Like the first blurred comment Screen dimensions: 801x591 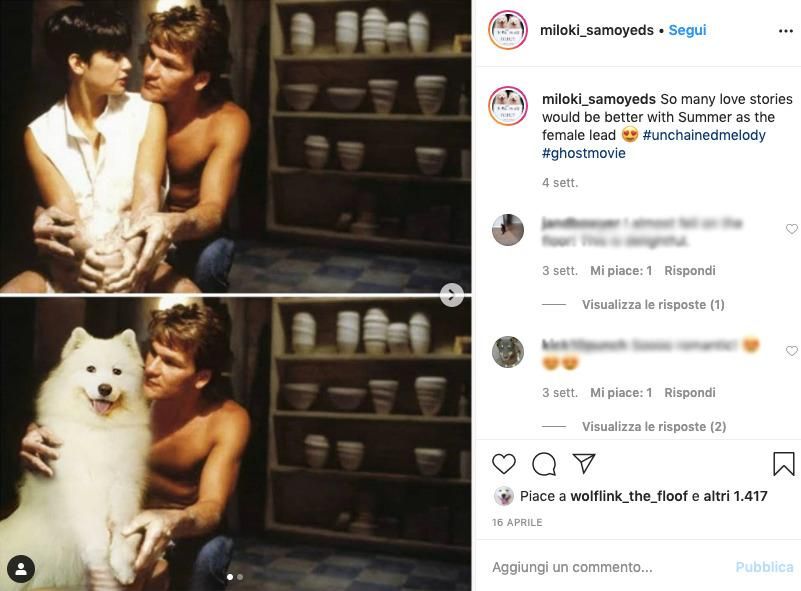point(791,229)
